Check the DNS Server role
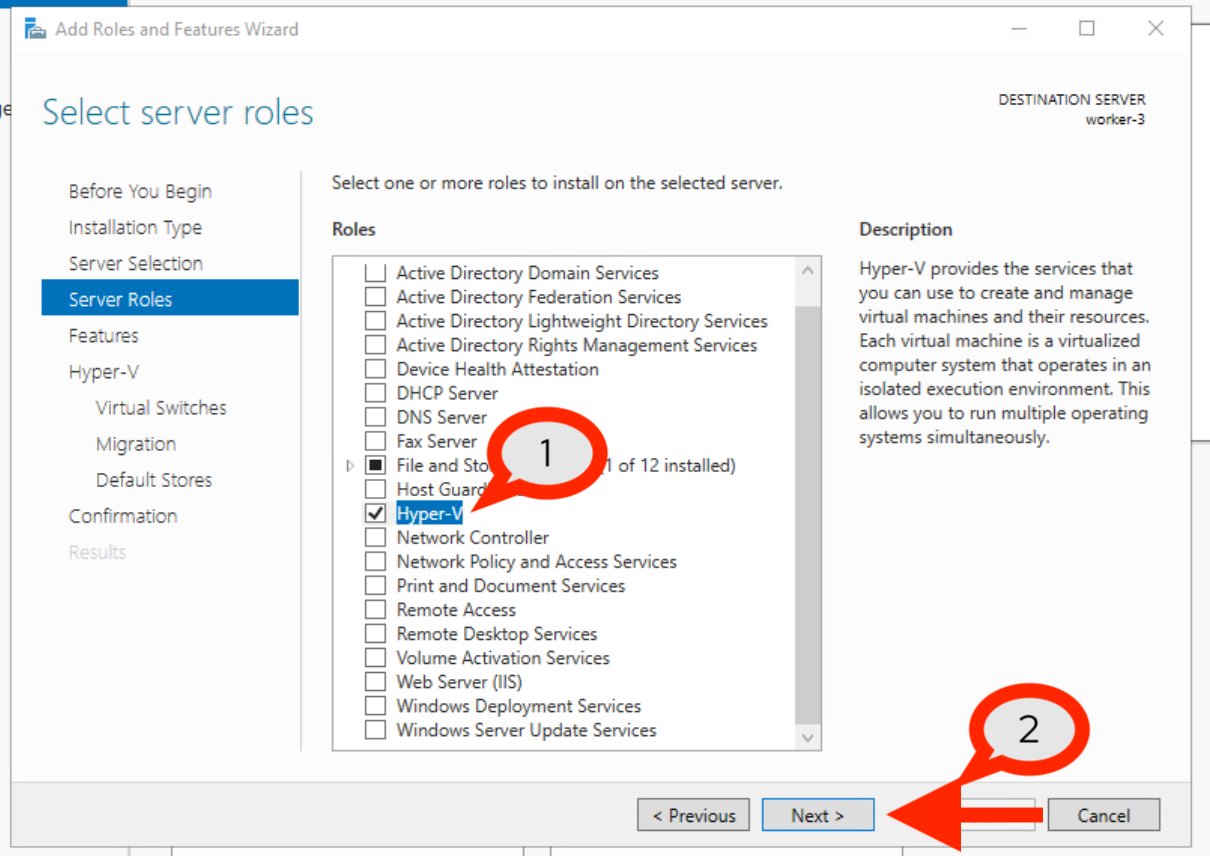This screenshot has height=856, width=1210. (377, 416)
